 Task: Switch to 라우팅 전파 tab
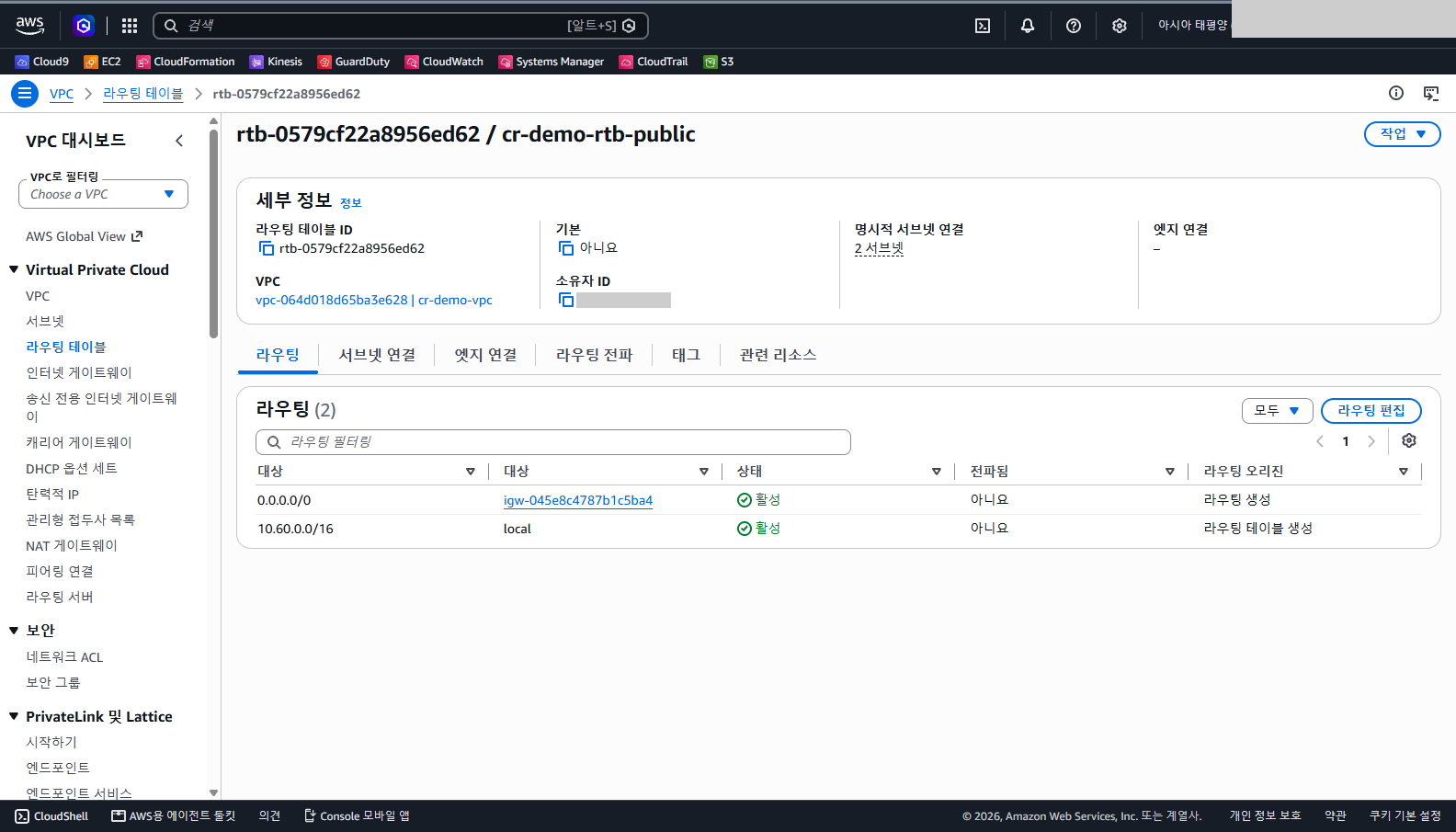(x=594, y=355)
